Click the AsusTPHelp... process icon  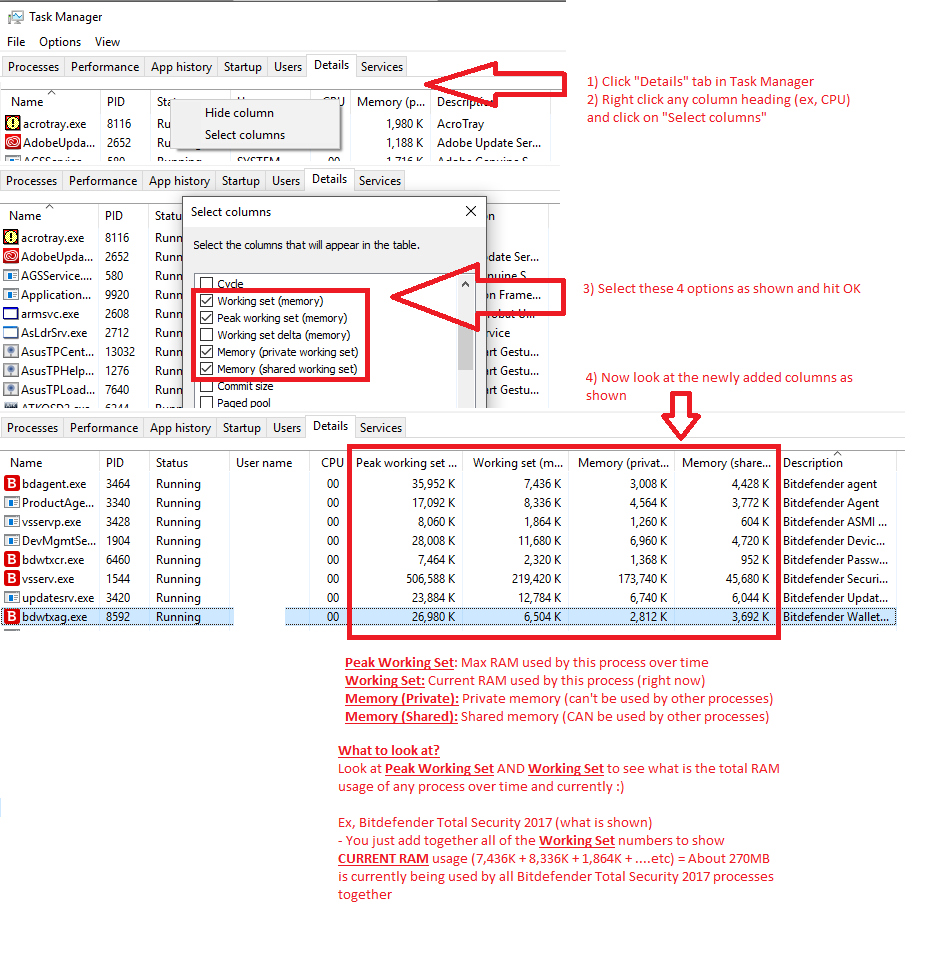10,370
